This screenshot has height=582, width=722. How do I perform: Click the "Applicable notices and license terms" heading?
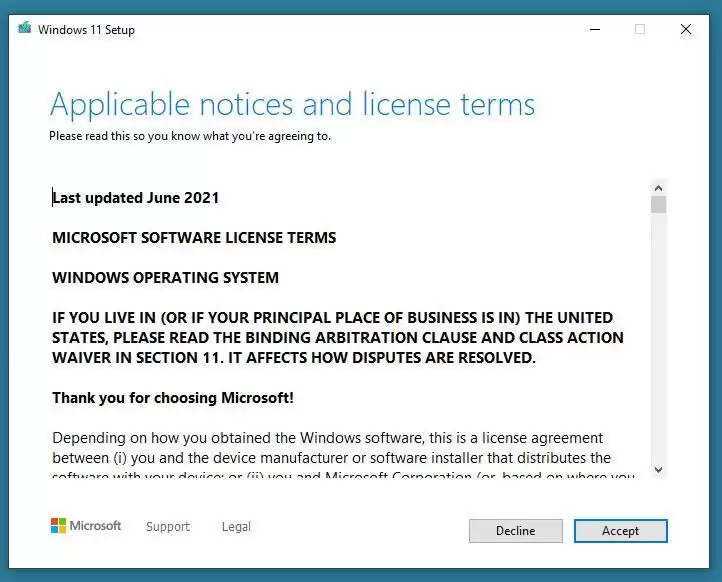pos(292,104)
